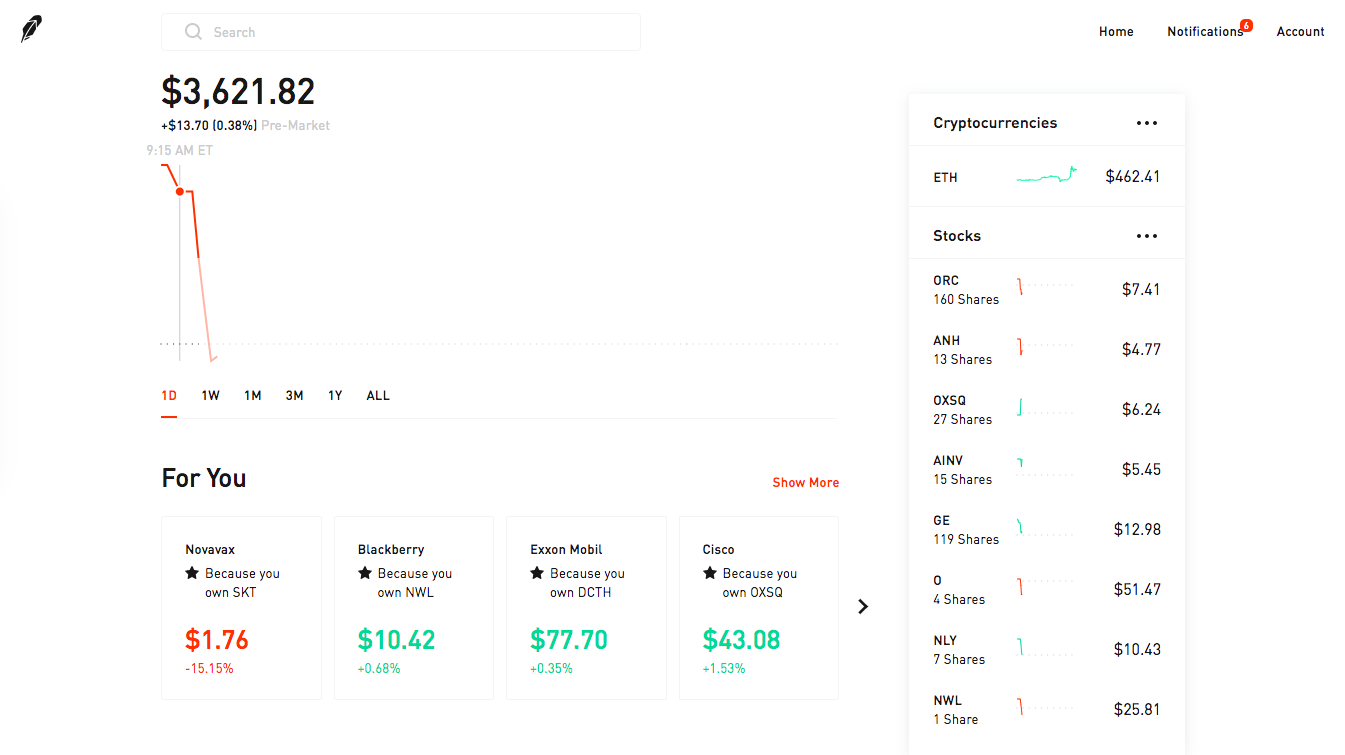Screen dimensions: 1345x755
Task: Click the $25.81 NWL price
Action: pos(1138,709)
